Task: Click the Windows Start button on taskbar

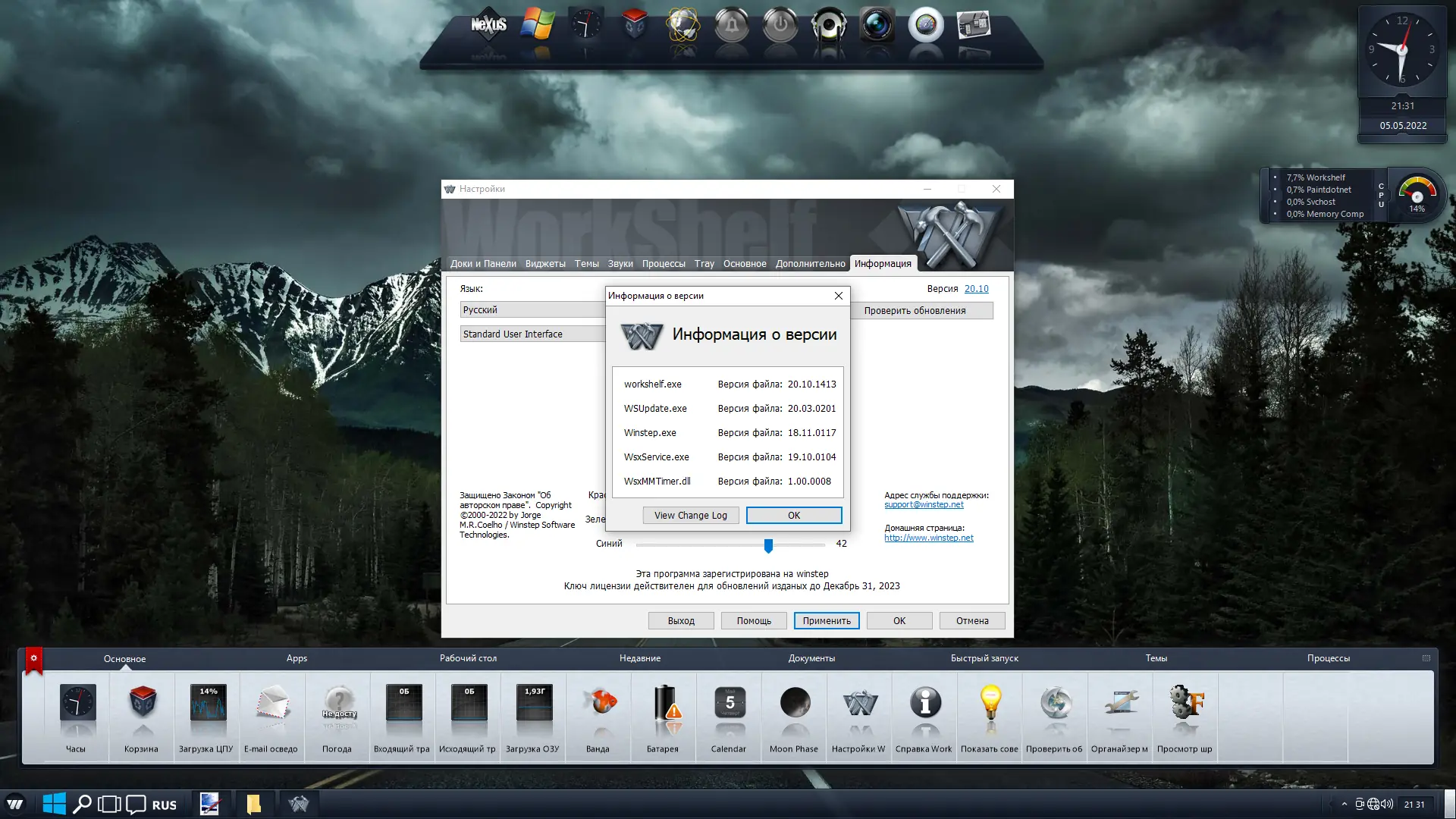Action: coord(55,804)
